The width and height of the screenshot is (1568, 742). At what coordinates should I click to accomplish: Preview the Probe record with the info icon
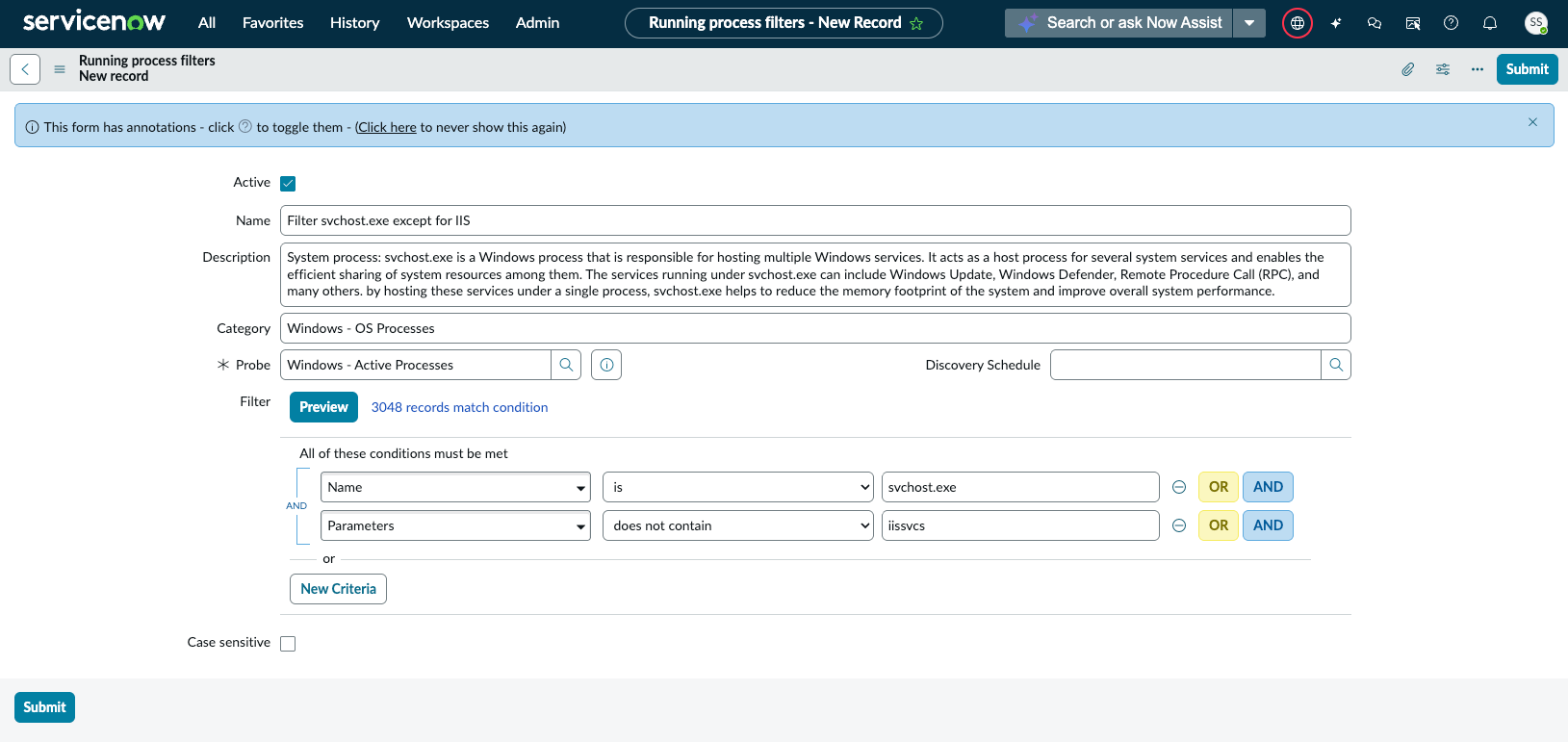click(x=606, y=365)
